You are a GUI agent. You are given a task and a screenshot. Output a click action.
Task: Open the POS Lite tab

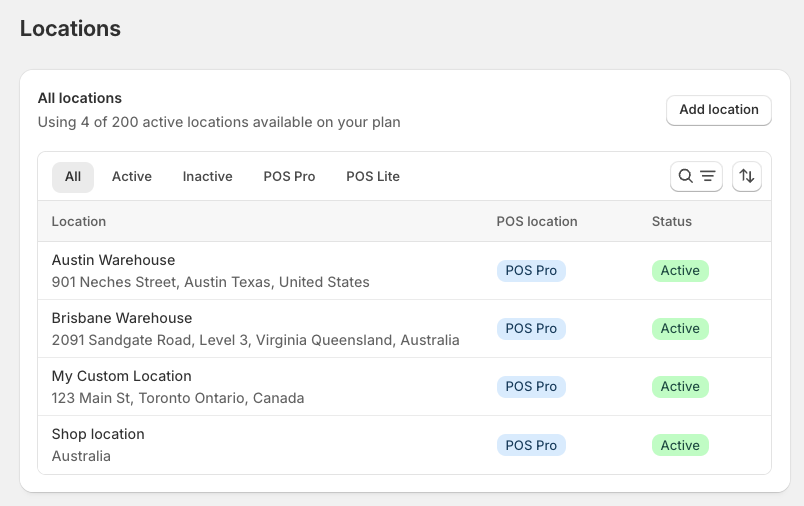tap(373, 177)
